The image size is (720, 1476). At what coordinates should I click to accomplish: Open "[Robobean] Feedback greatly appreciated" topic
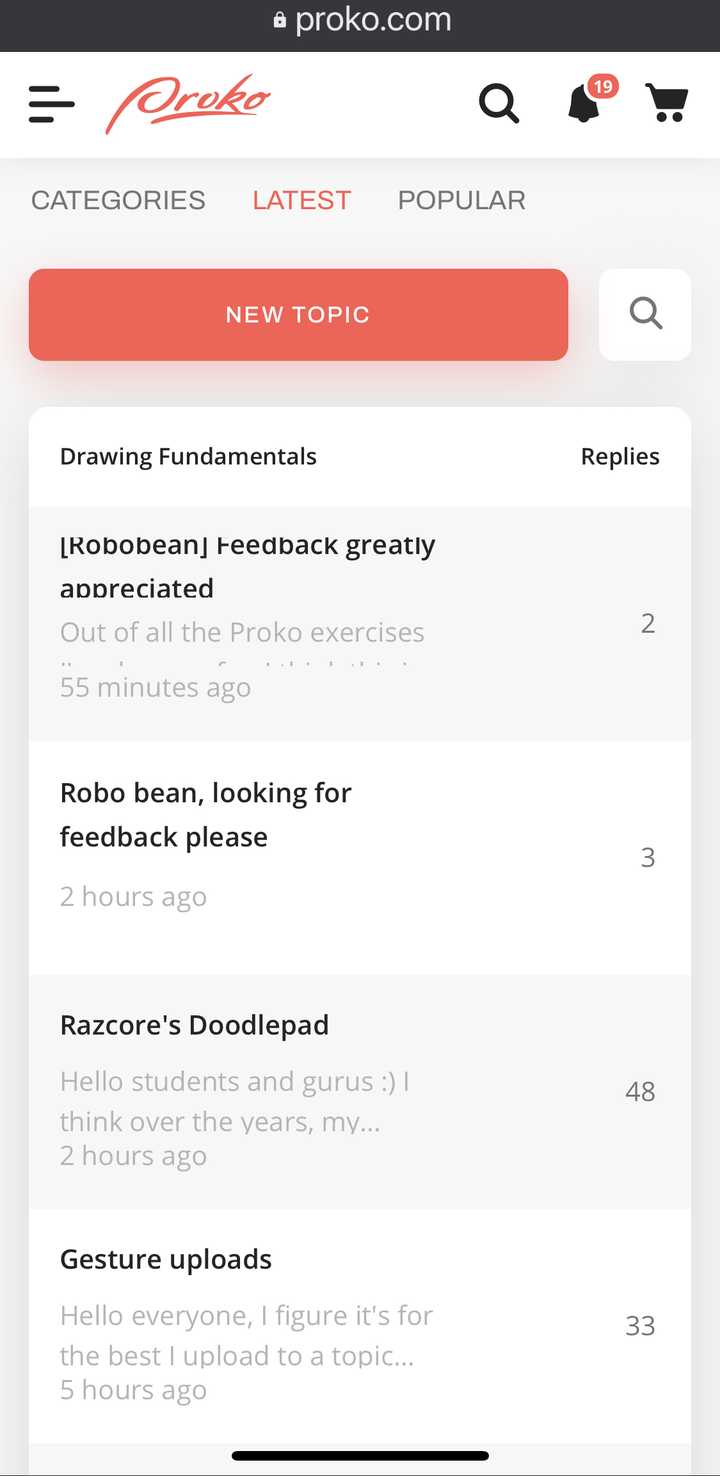[247, 566]
